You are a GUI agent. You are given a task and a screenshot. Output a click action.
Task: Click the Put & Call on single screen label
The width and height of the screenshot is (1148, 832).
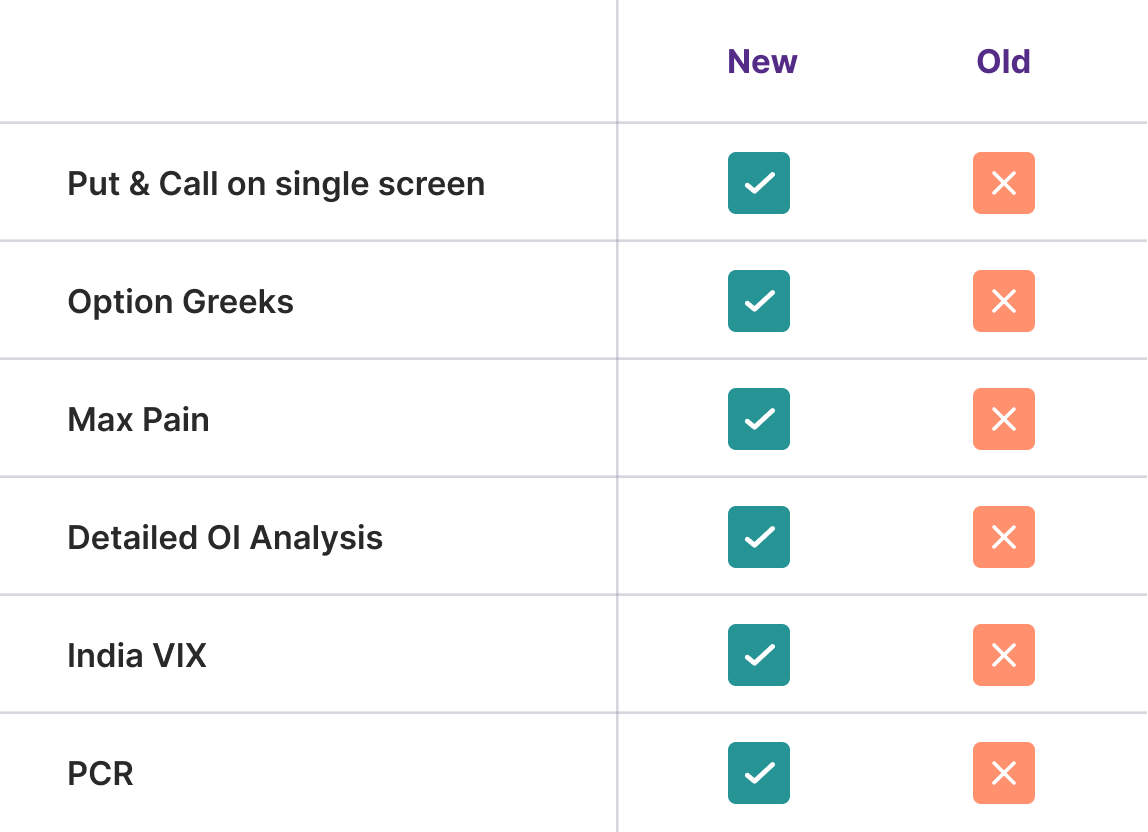coord(276,185)
